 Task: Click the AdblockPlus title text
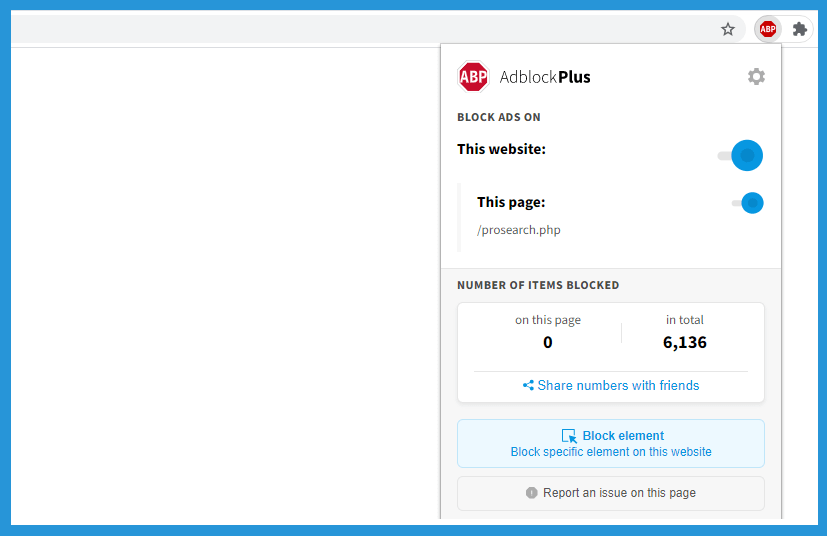tap(545, 77)
